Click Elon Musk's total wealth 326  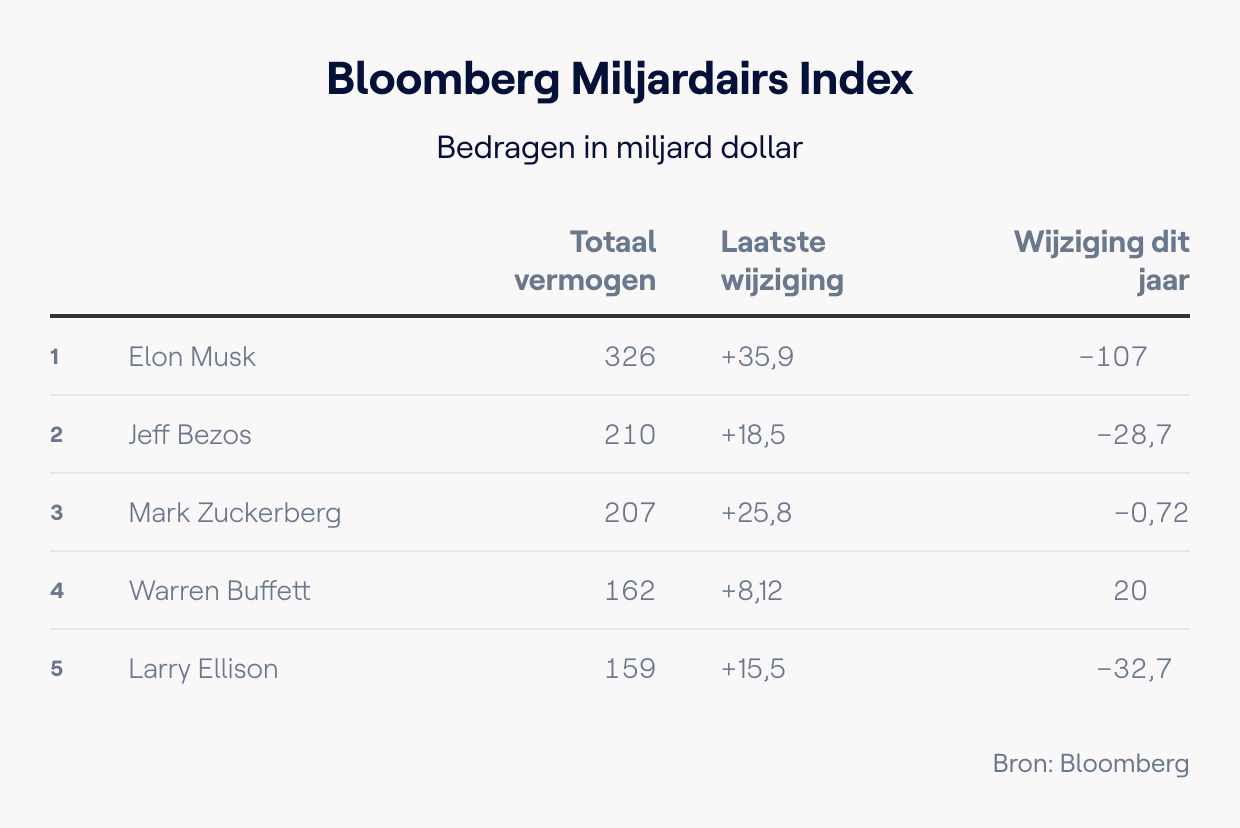pos(630,356)
